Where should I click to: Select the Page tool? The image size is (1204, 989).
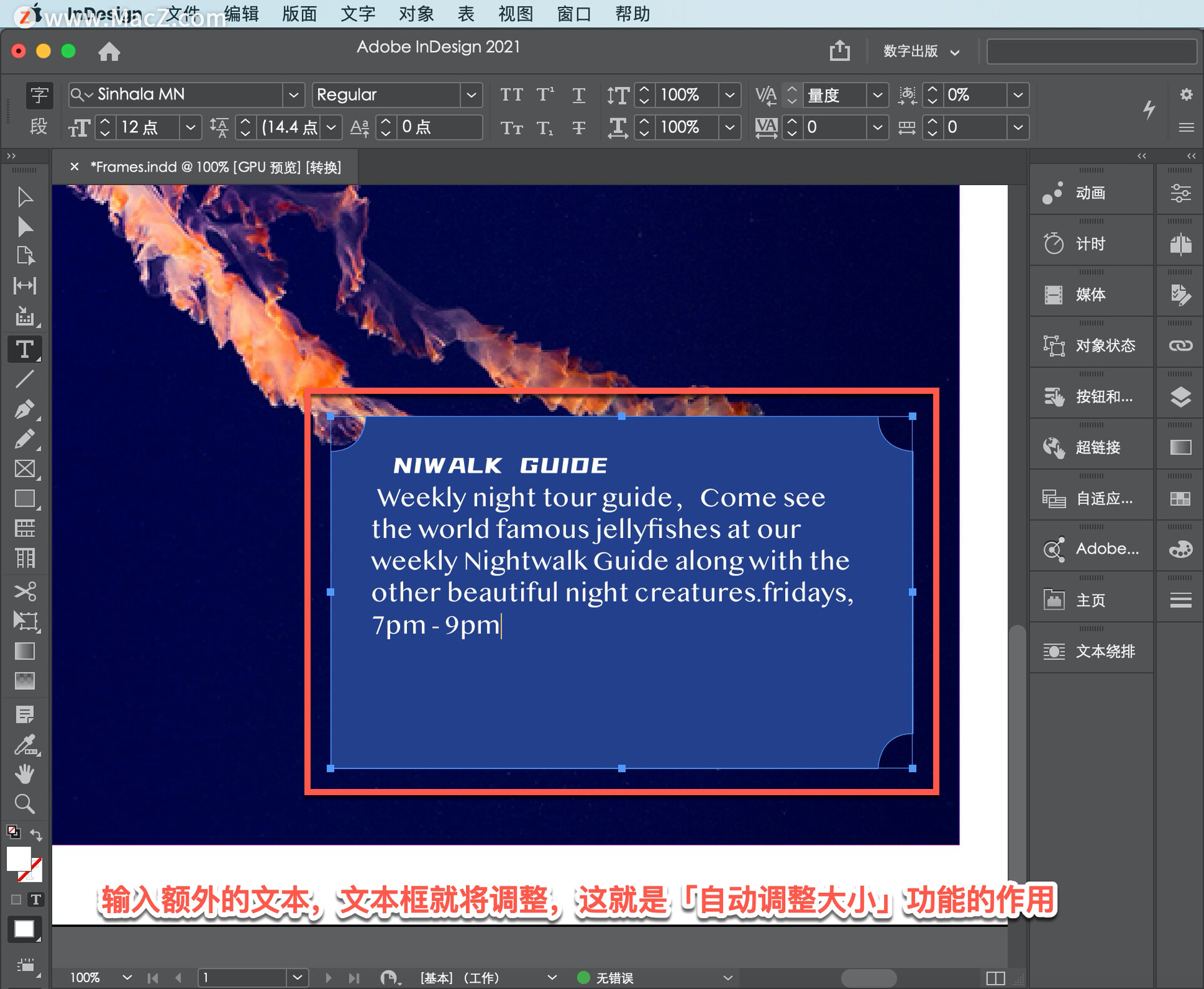(24, 256)
